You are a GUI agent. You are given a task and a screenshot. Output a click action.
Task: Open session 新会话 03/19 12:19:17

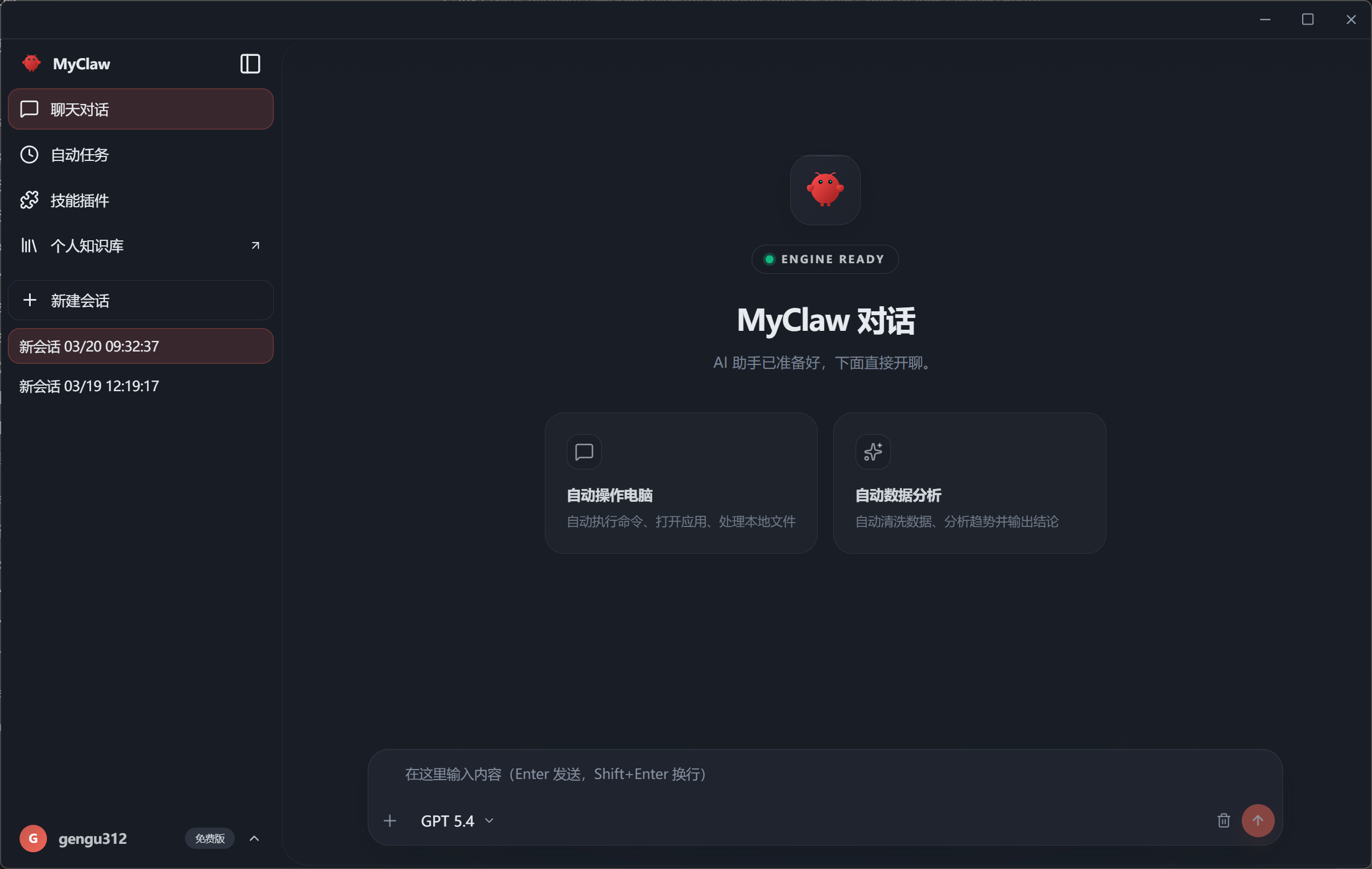point(89,386)
